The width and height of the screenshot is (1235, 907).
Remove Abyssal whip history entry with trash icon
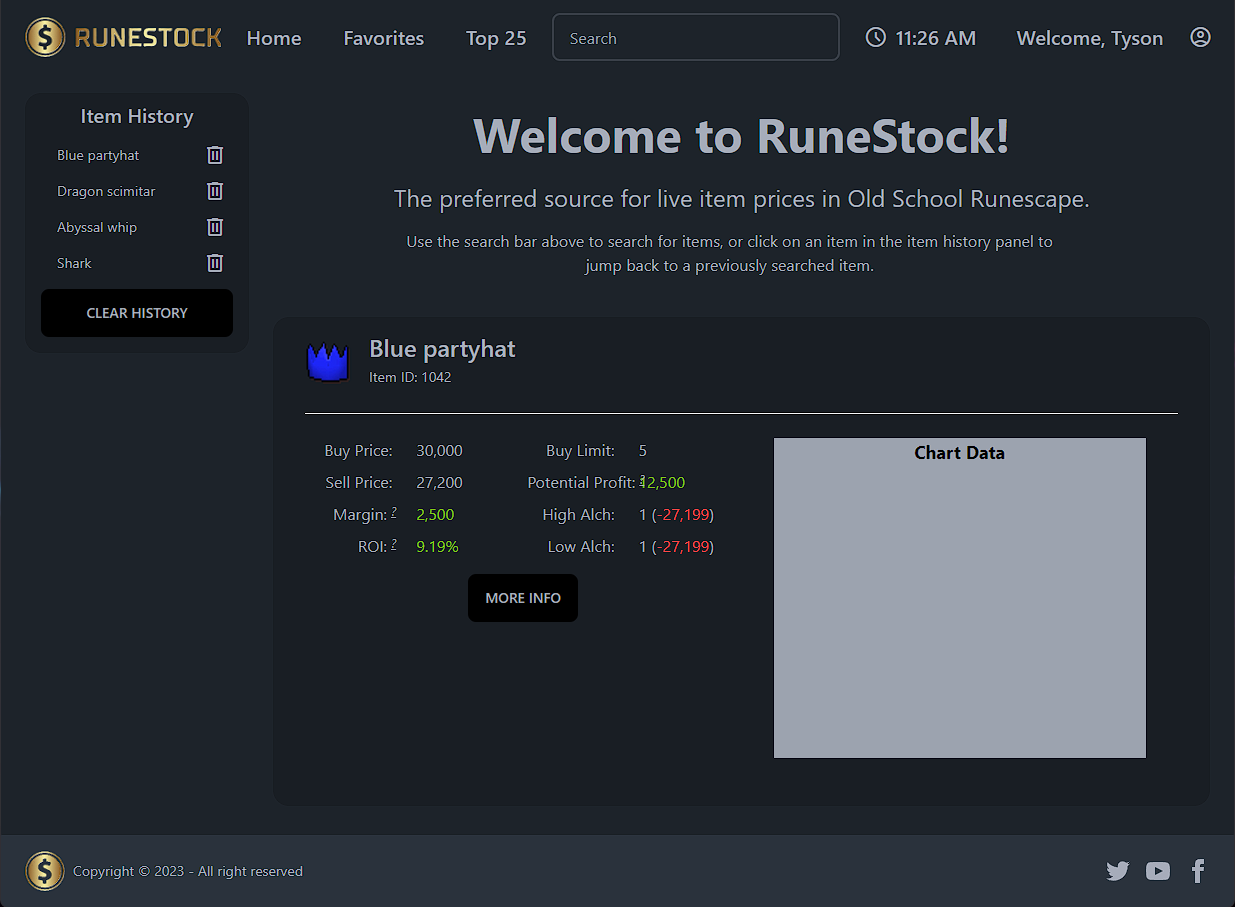[x=215, y=227]
